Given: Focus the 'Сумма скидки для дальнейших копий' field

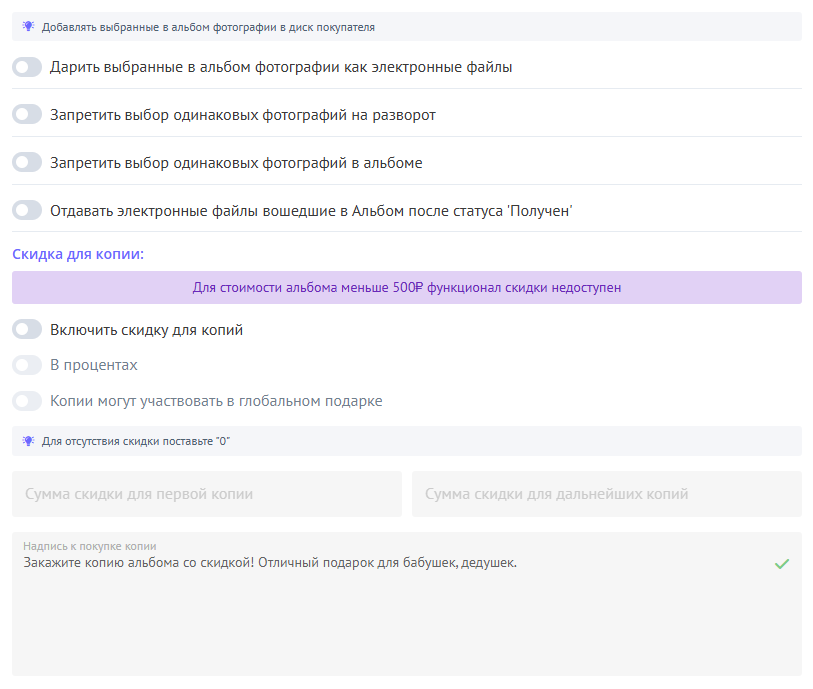Looking at the screenshot, I should tap(606, 494).
